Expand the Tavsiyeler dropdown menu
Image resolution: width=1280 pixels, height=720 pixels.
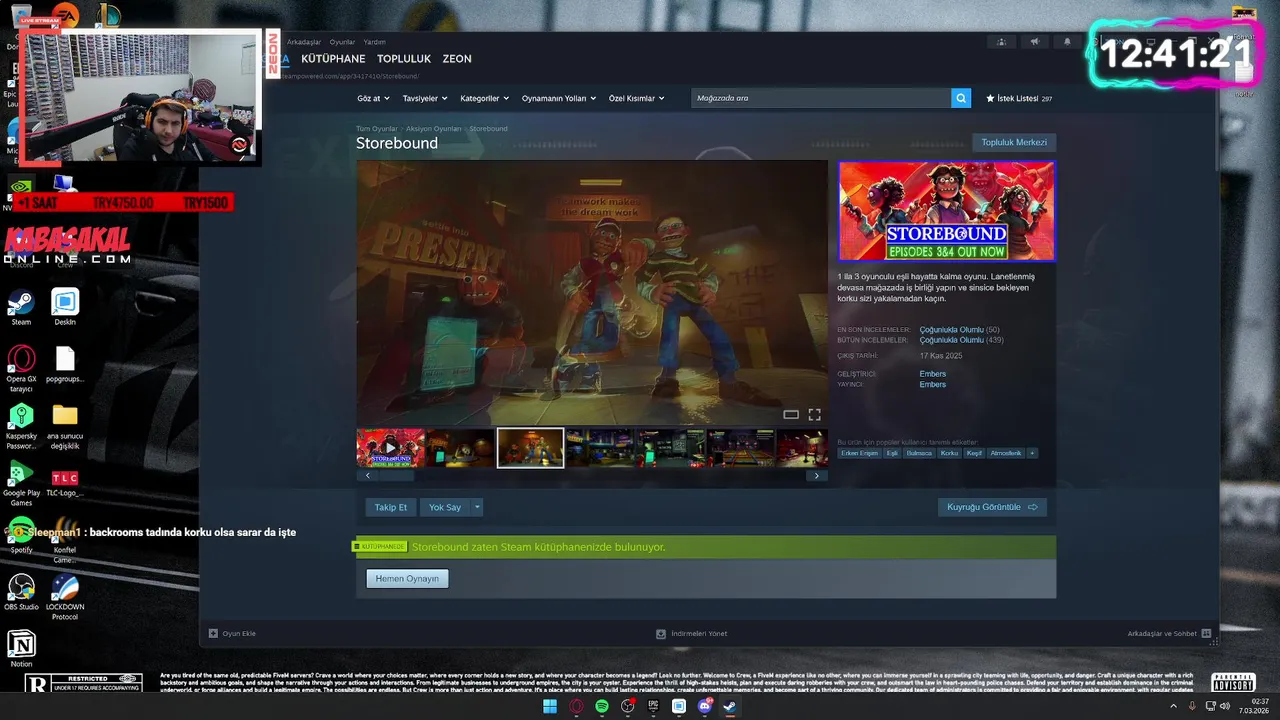pyautogui.click(x=424, y=99)
